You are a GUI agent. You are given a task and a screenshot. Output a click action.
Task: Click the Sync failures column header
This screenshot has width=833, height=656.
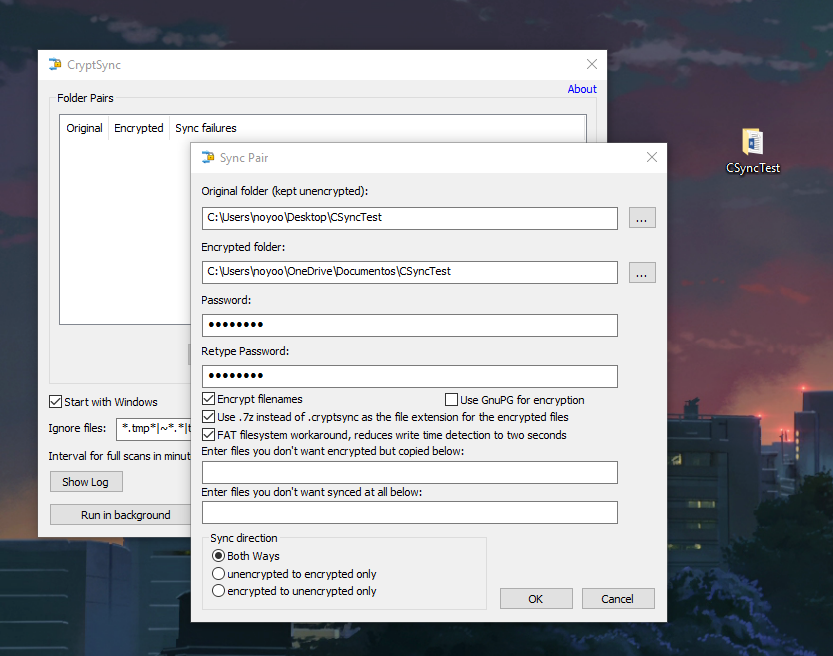click(206, 128)
